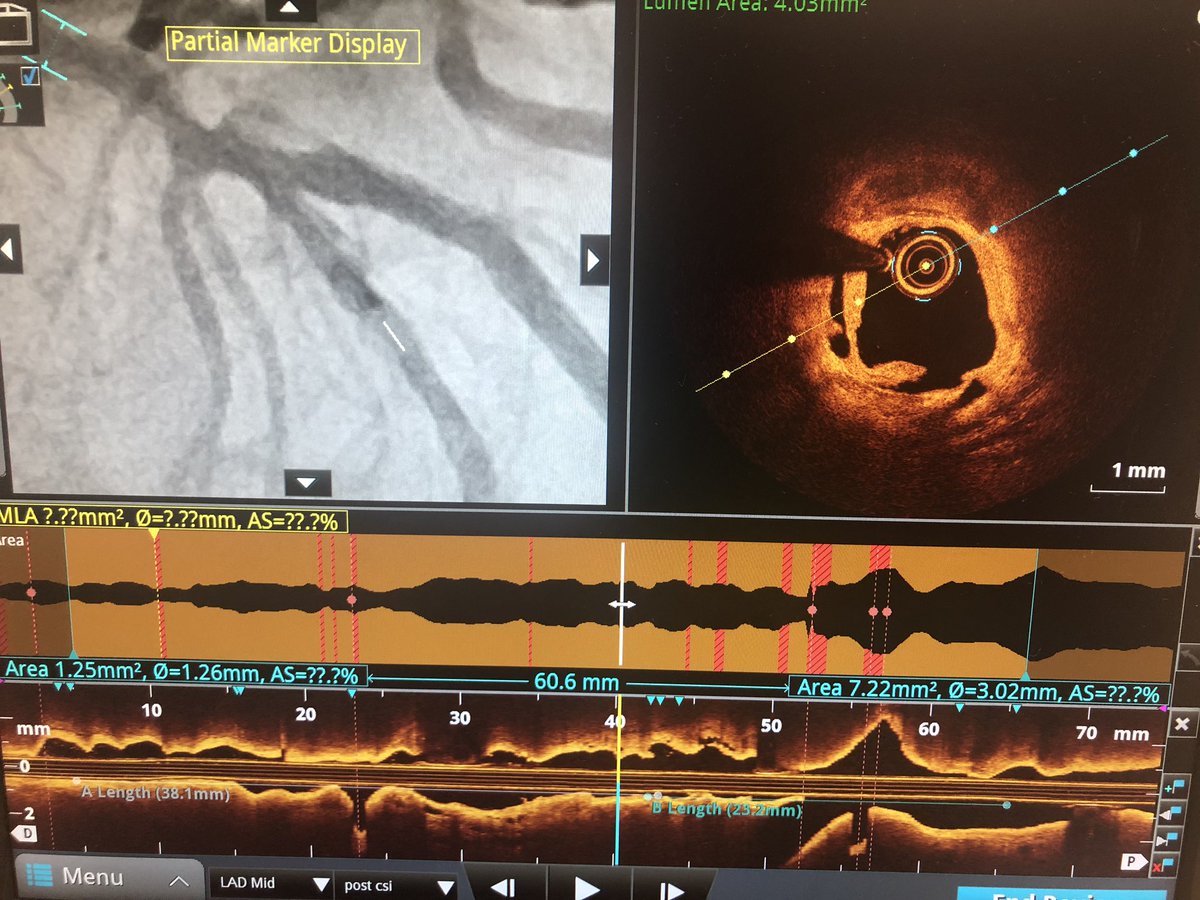Click the D marker on the longitudinal ruler
Screen dimensions: 1200x900
click(x=25, y=833)
